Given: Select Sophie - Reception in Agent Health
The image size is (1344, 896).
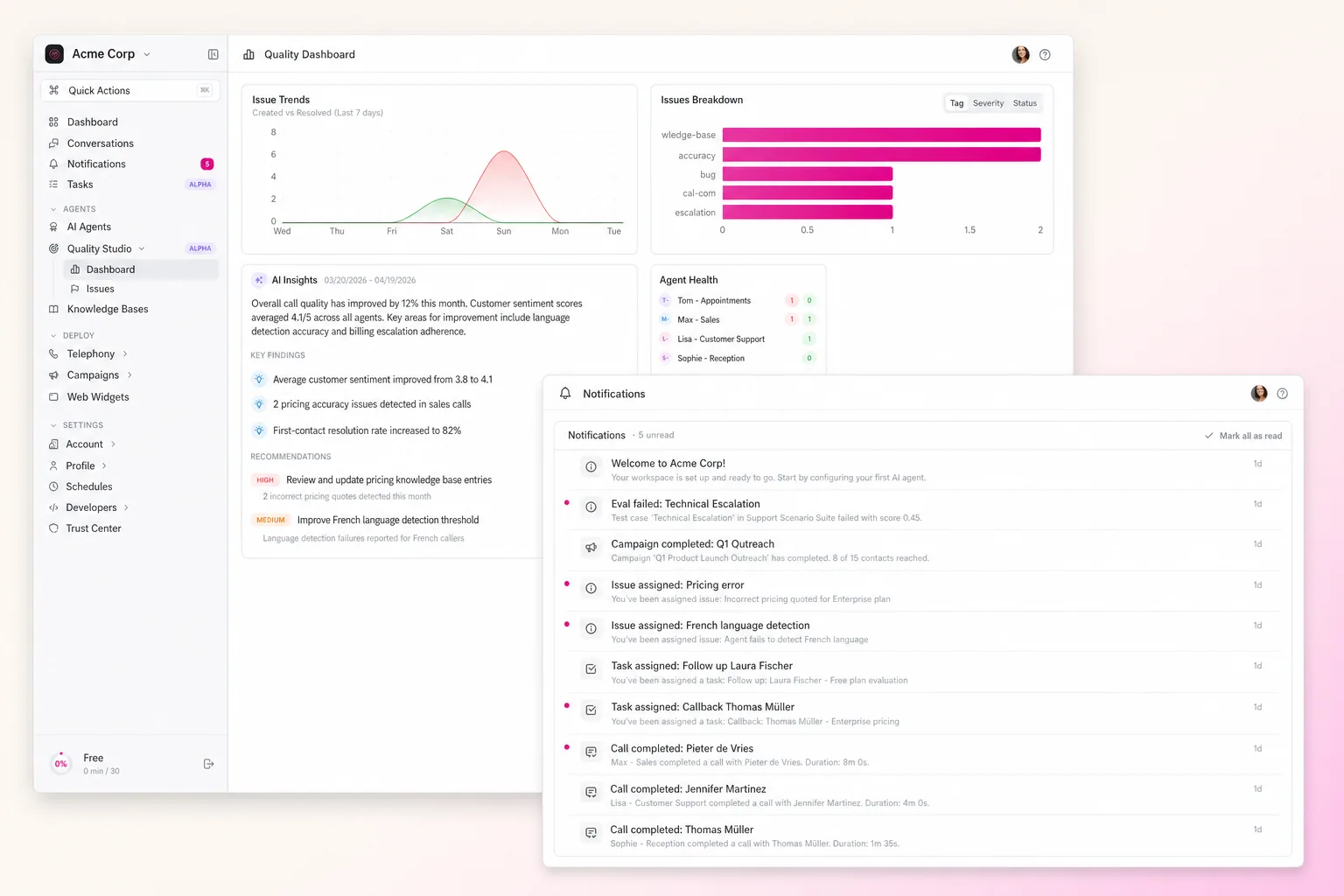Looking at the screenshot, I should coord(737,358).
